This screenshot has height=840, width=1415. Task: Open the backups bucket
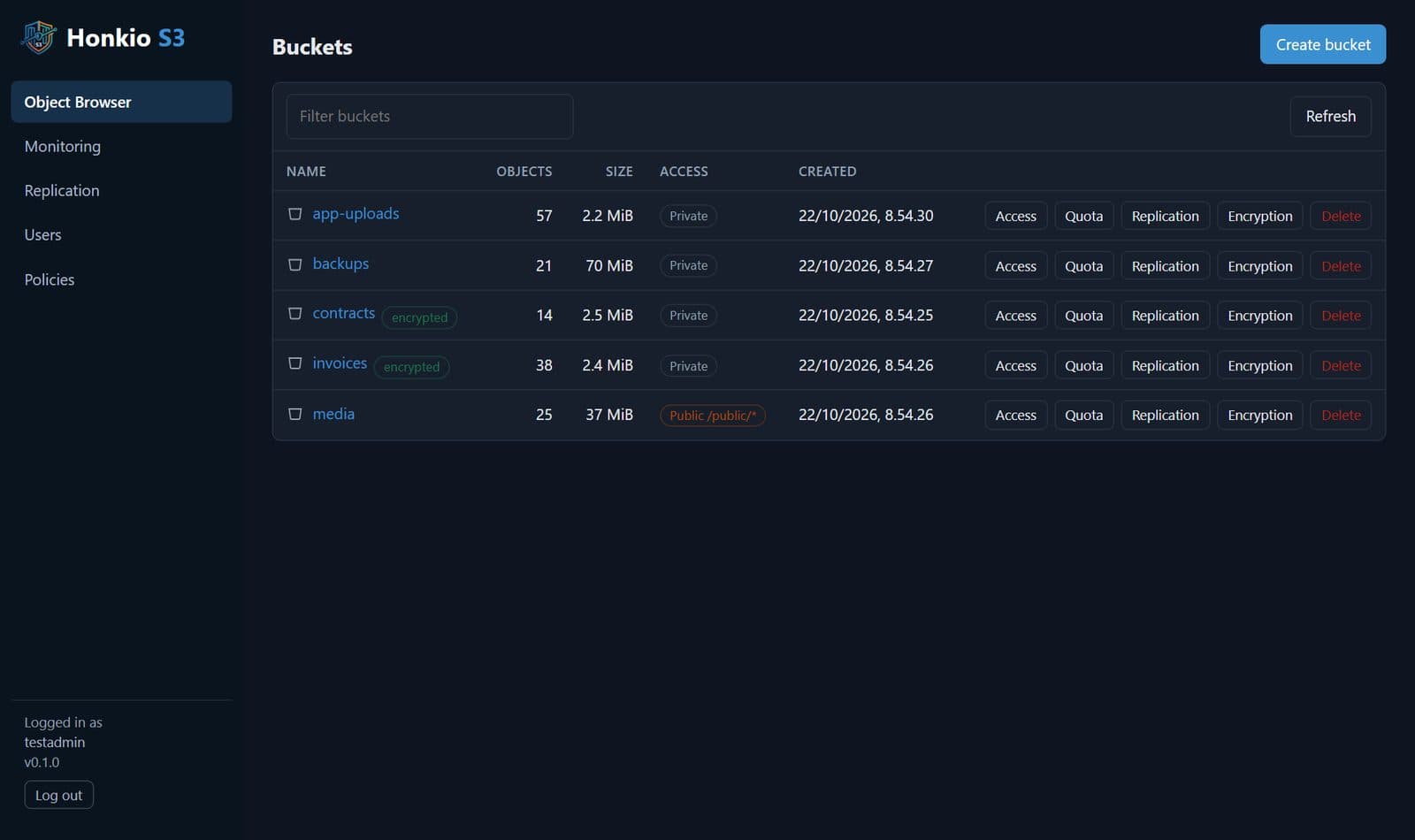click(340, 264)
